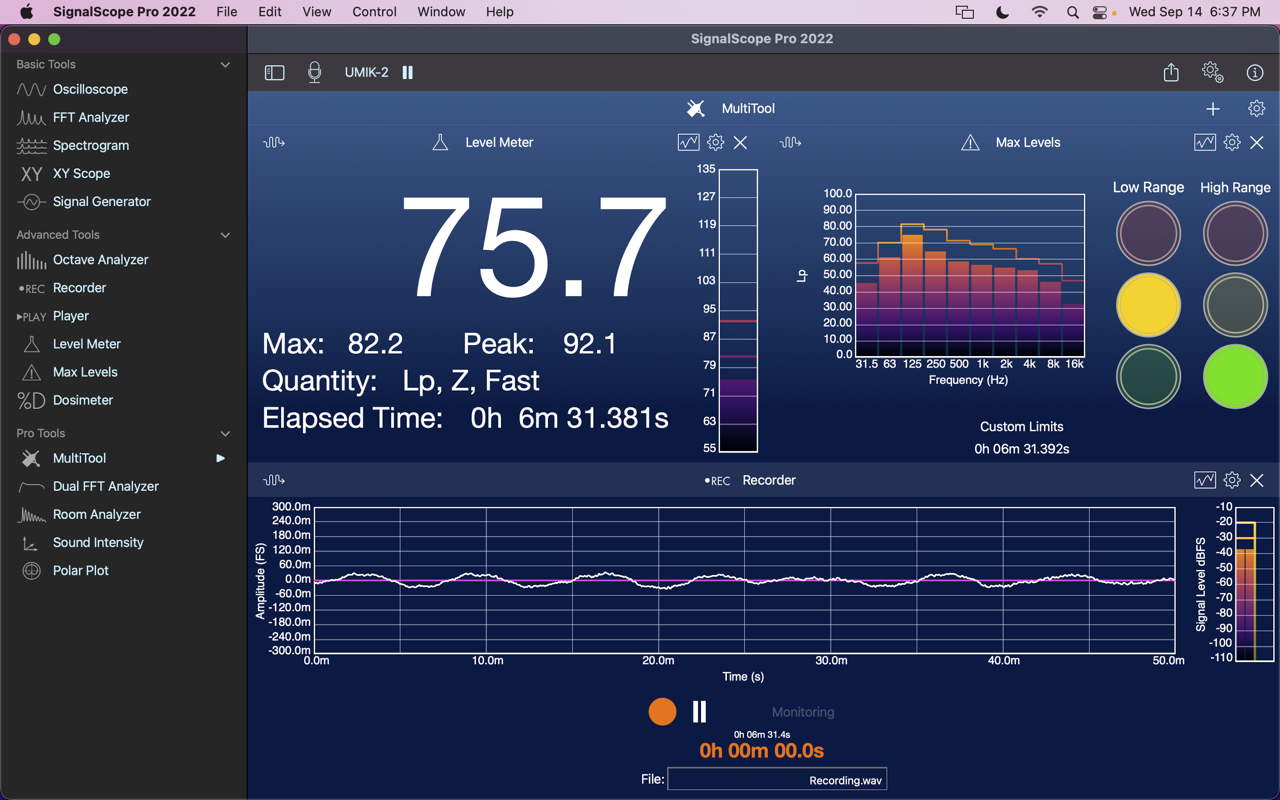Open Control Center in the menu bar
This screenshot has height=800, width=1280.
[1102, 12]
